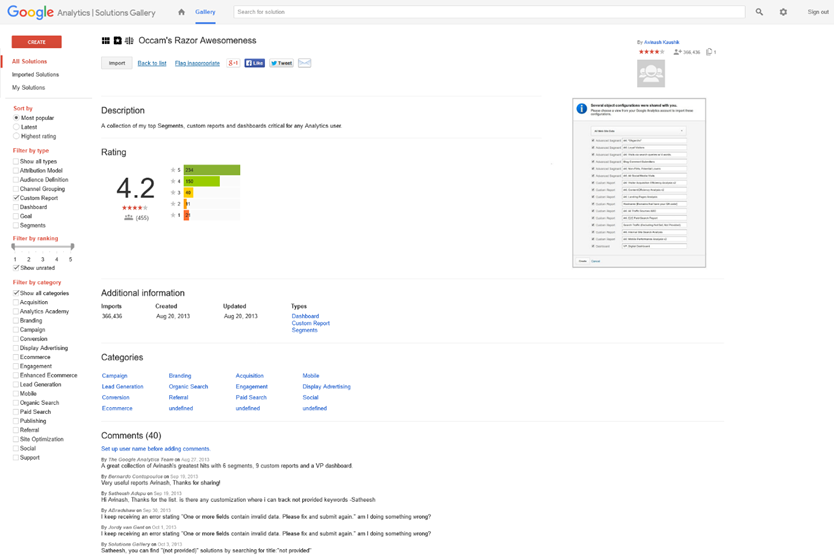
Task: Select My Solutions in sidebar
Action: 28,88
